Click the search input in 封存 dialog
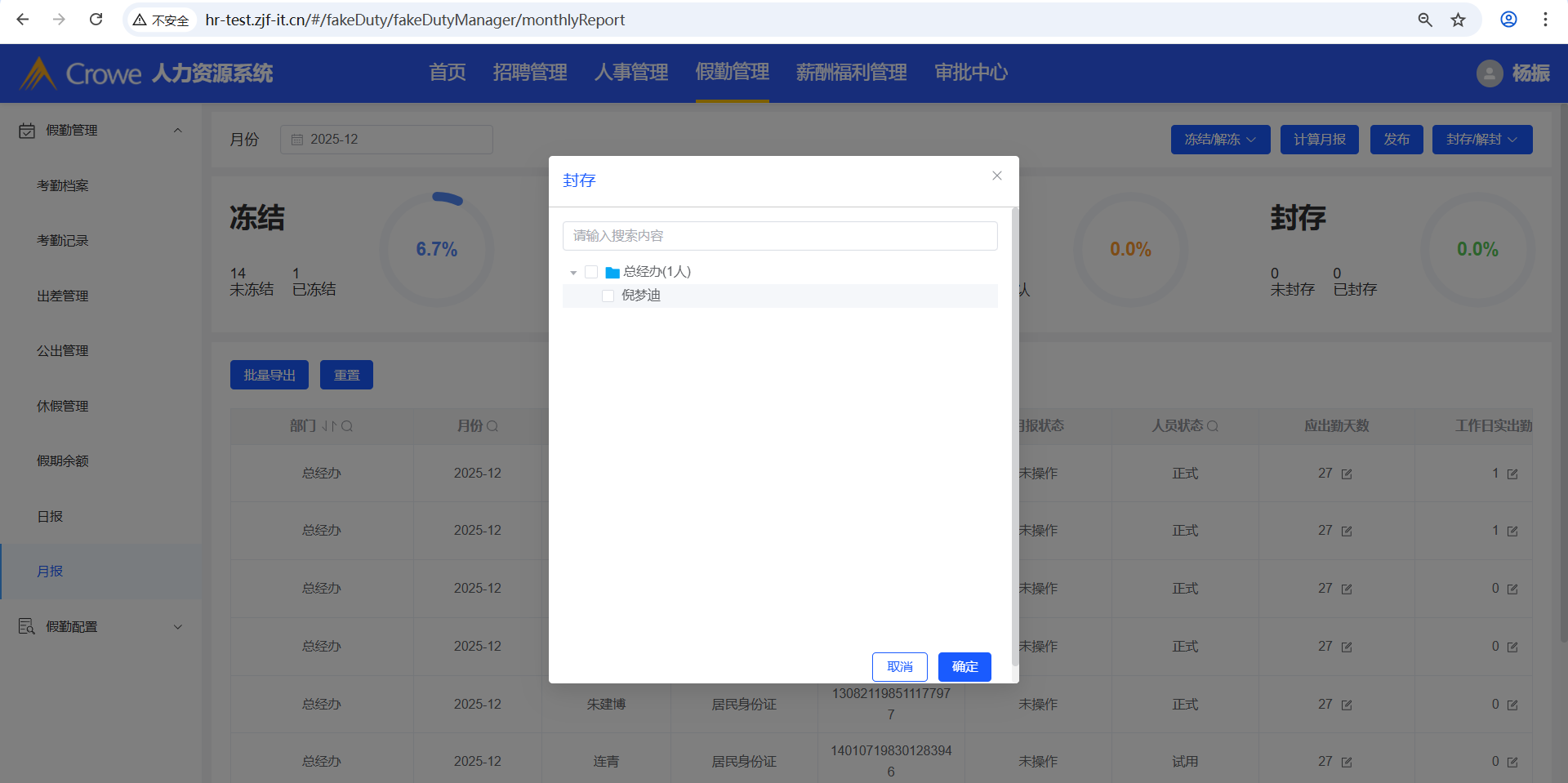Screen dimensions: 1568x783 coord(780,236)
